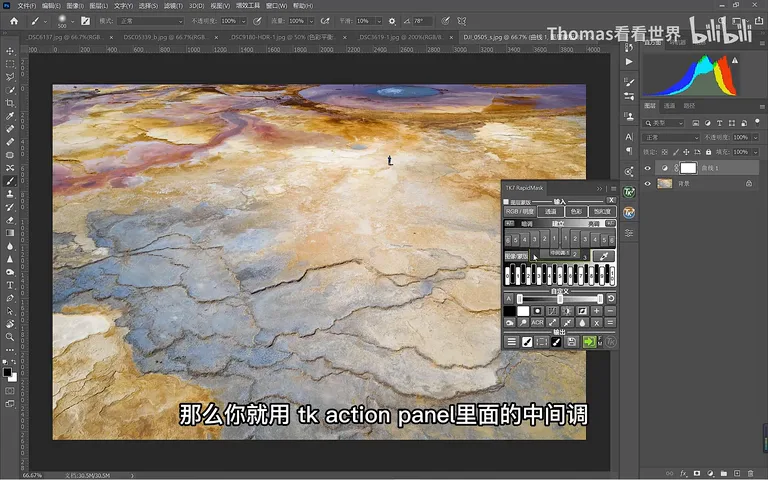The image size is (768, 480).
Task: Hide the Background layer eye
Action: point(648,183)
